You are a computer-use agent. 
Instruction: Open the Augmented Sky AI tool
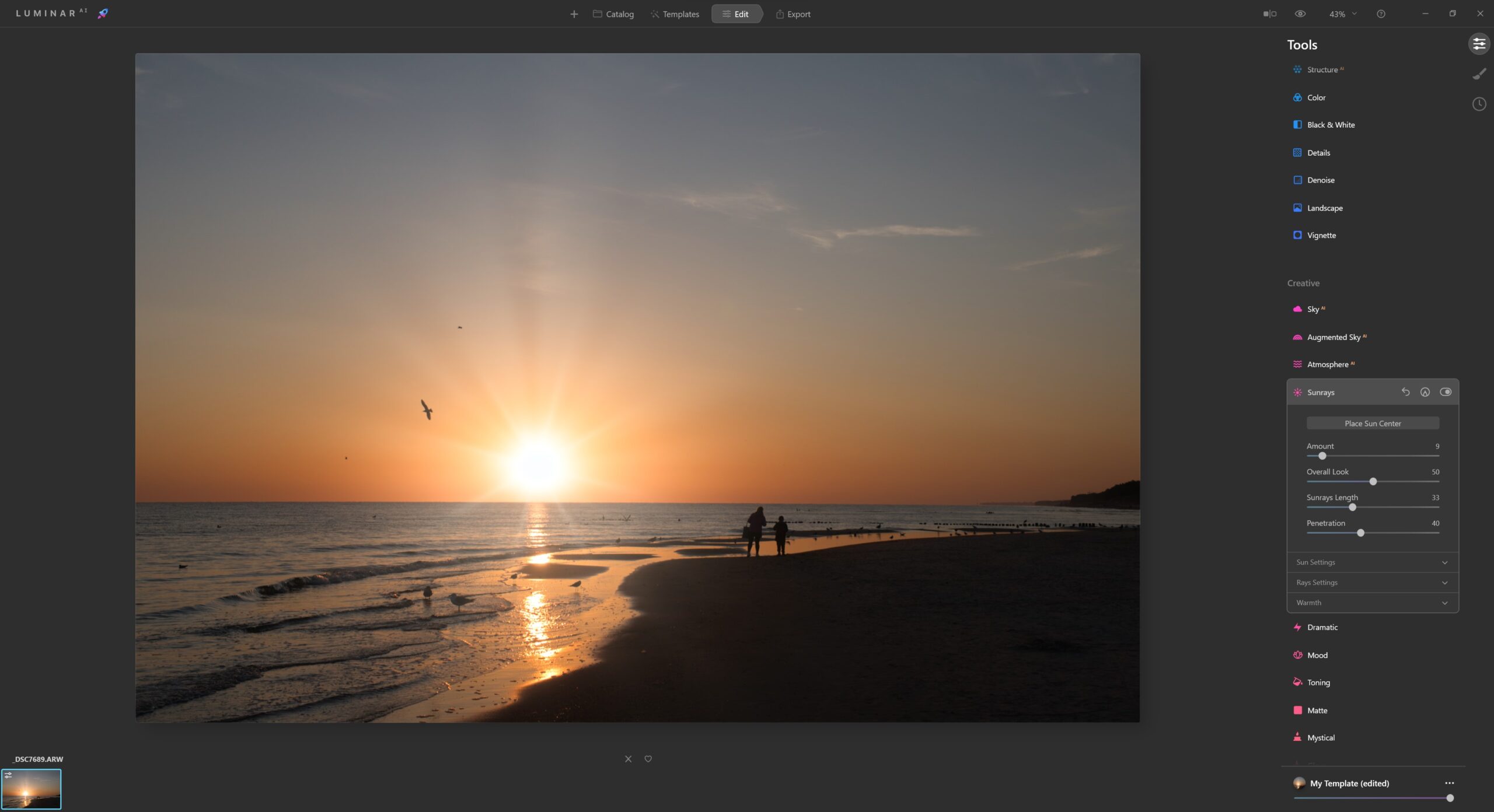pyautogui.click(x=1329, y=337)
